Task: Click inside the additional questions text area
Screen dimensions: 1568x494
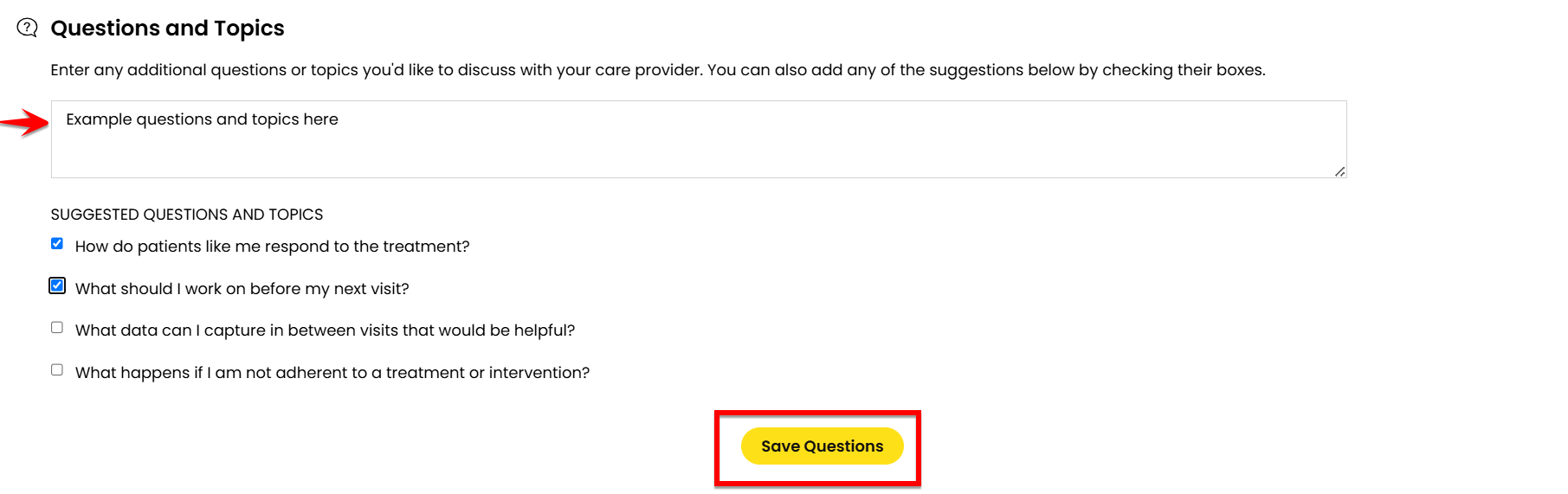Action: coord(699,139)
